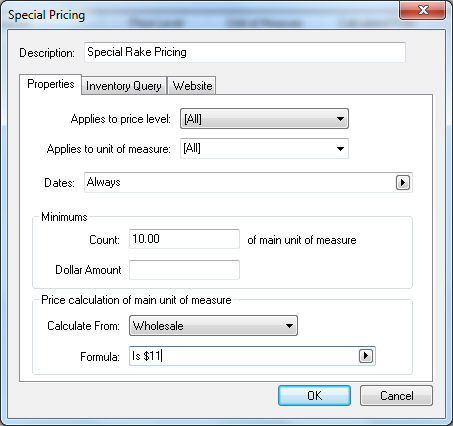Screen dimensions: 453x426
Task: Click the Dates field showing Always
Action: (x=240, y=182)
